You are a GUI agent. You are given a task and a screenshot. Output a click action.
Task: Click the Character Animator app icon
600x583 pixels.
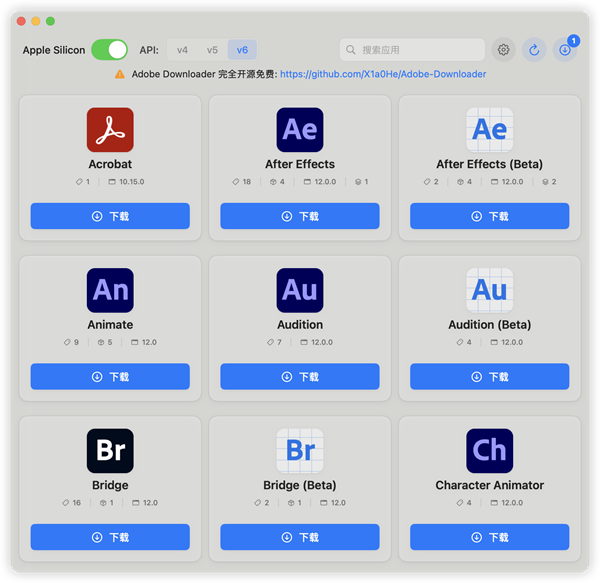pyautogui.click(x=489, y=451)
